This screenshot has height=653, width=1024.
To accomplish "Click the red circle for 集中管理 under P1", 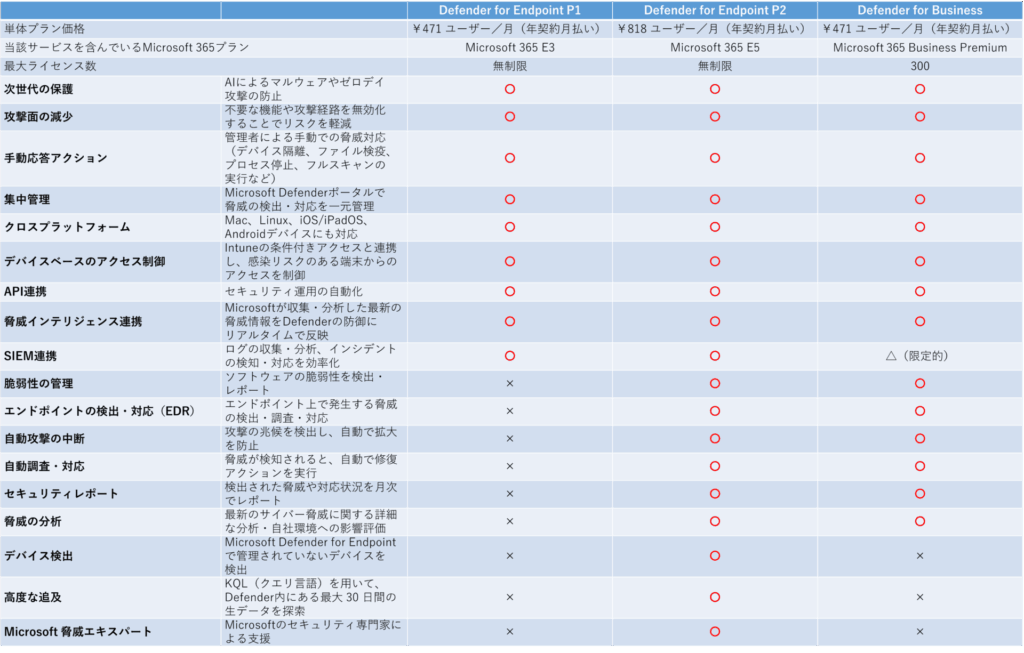I will tap(510, 199).
